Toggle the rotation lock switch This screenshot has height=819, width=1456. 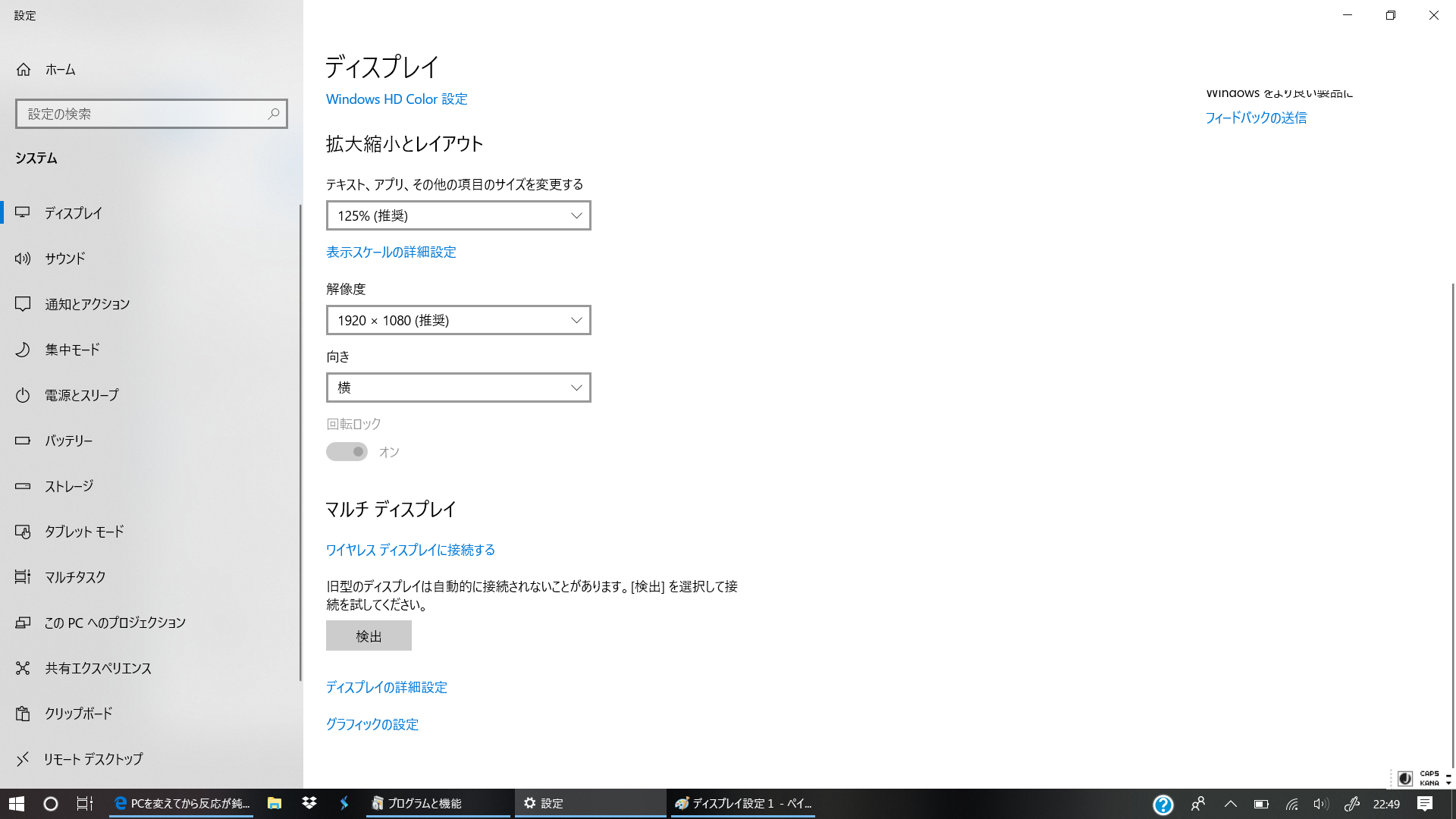pyautogui.click(x=347, y=452)
